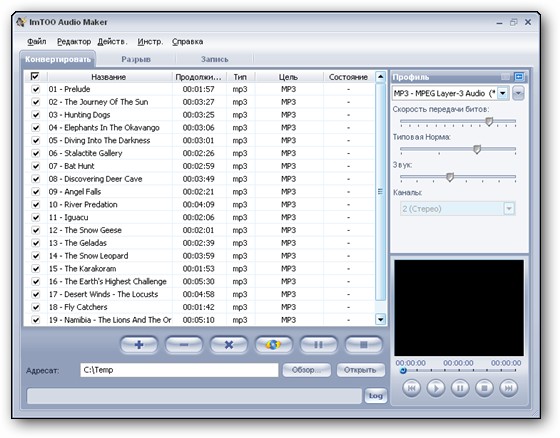Click the Открыть button

click(360, 370)
